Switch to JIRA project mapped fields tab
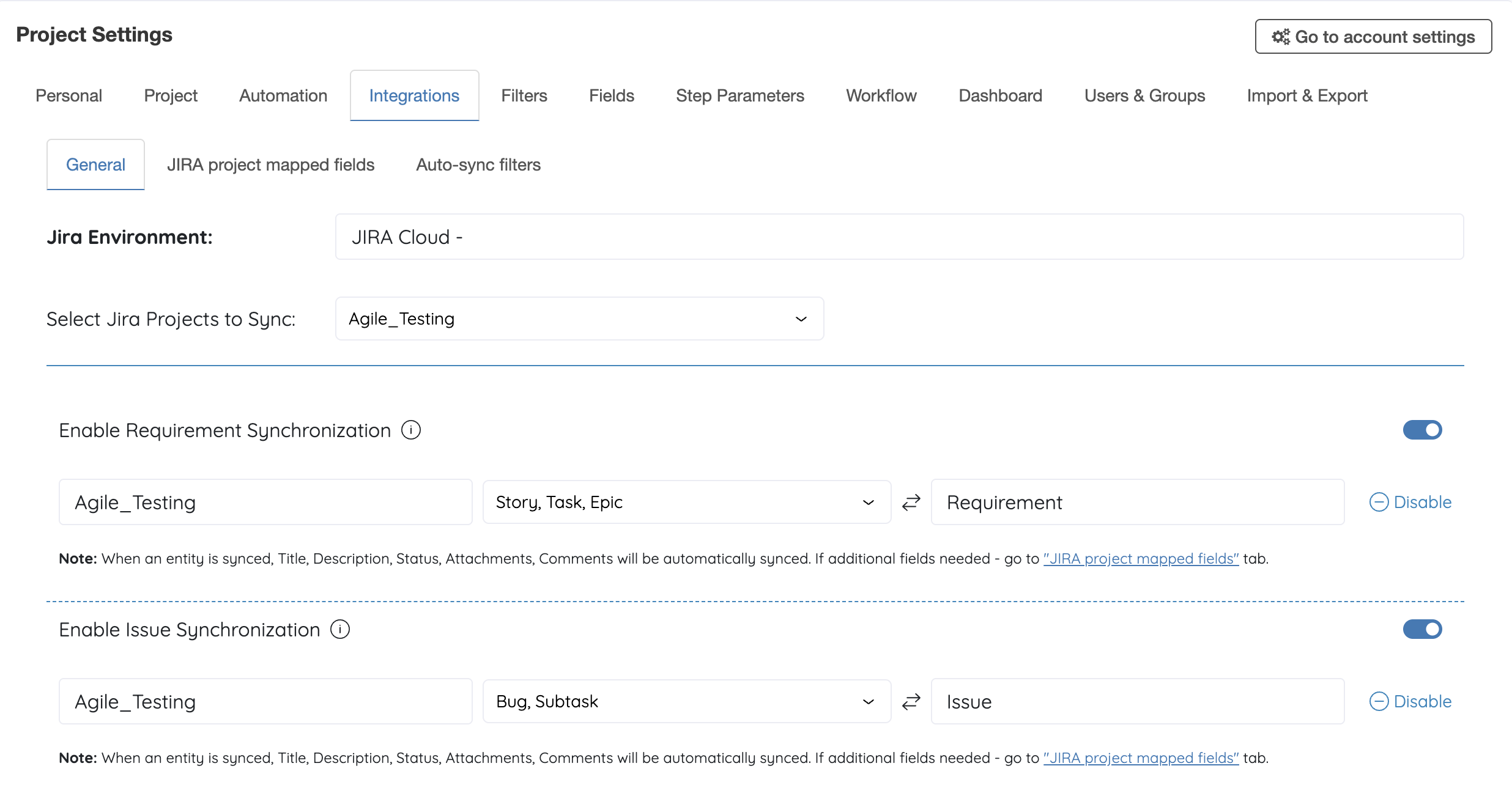Image resolution: width=1512 pixels, height=796 pixels. point(270,165)
